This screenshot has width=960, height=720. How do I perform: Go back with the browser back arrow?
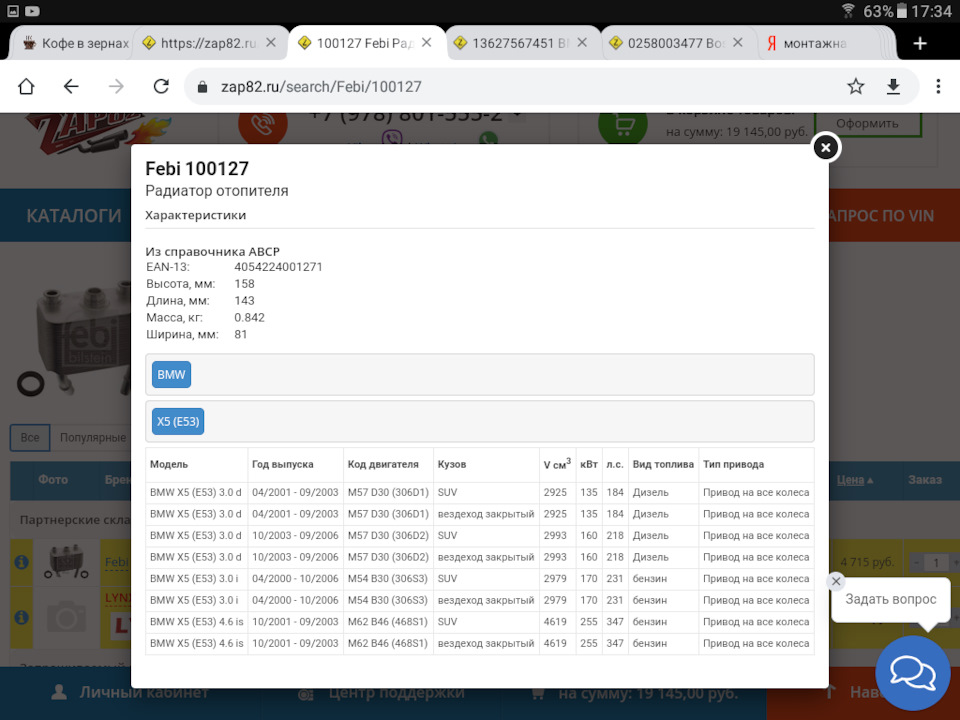[x=71, y=86]
